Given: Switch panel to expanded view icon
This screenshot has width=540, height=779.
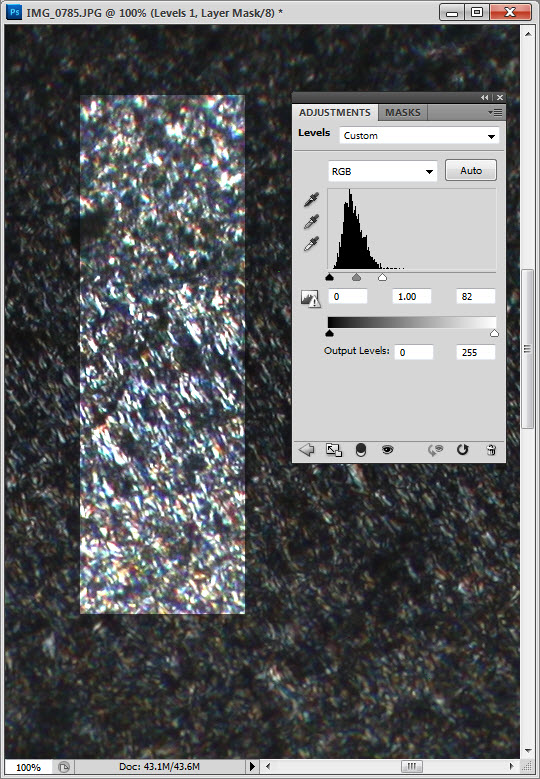Looking at the screenshot, I should 333,450.
